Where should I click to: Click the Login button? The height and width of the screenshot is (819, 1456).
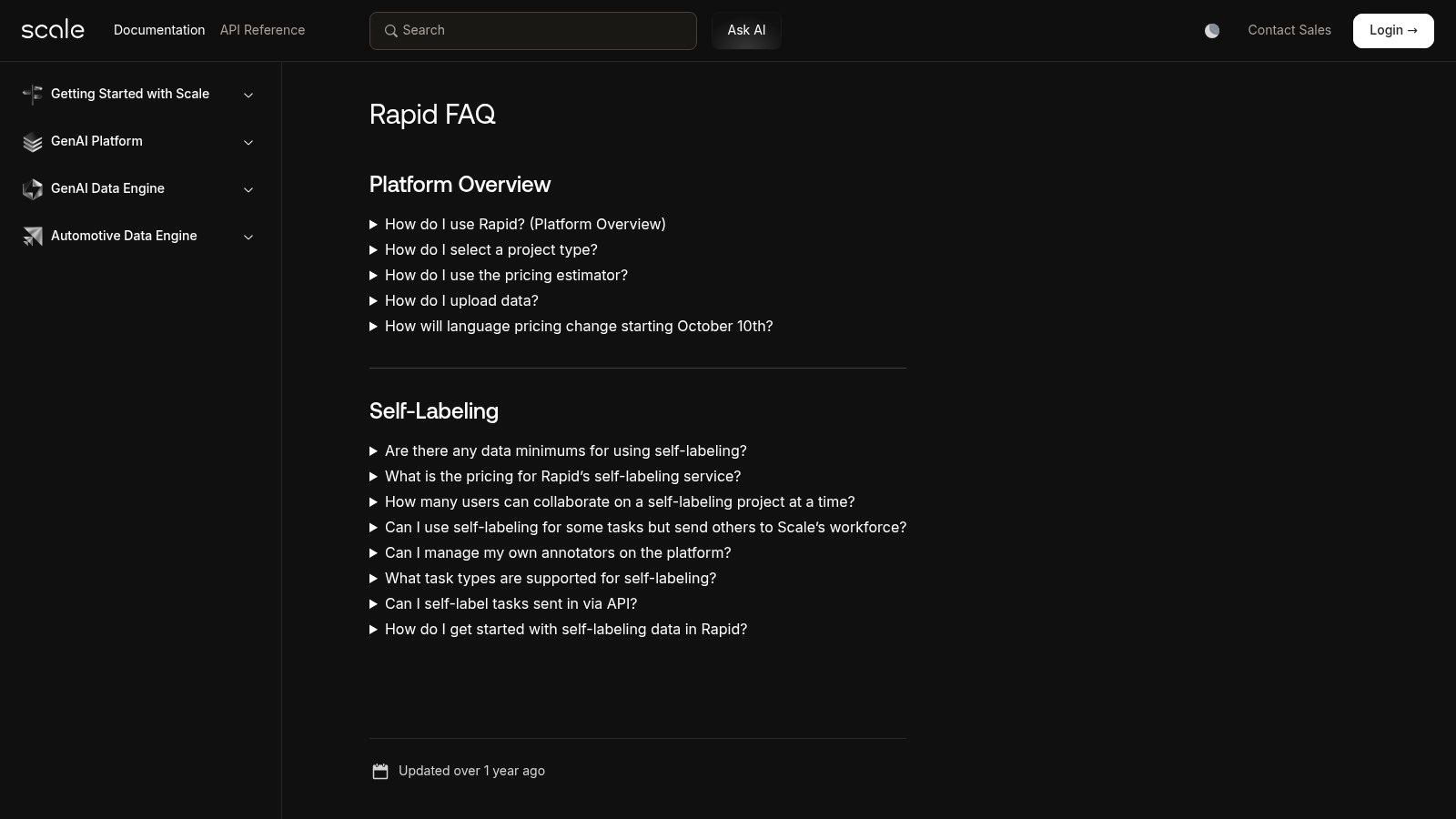[x=1392, y=30]
